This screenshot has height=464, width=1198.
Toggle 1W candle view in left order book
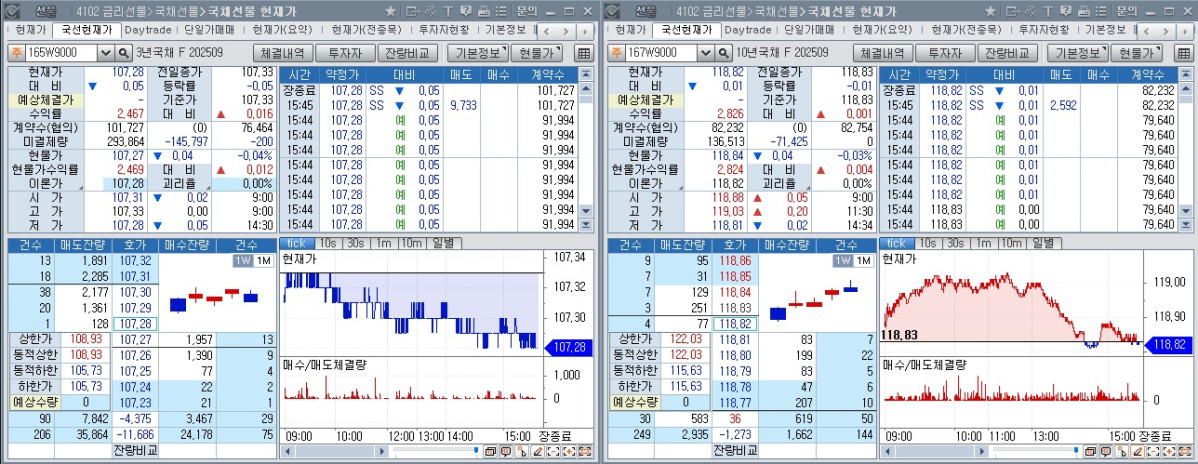(x=242, y=261)
